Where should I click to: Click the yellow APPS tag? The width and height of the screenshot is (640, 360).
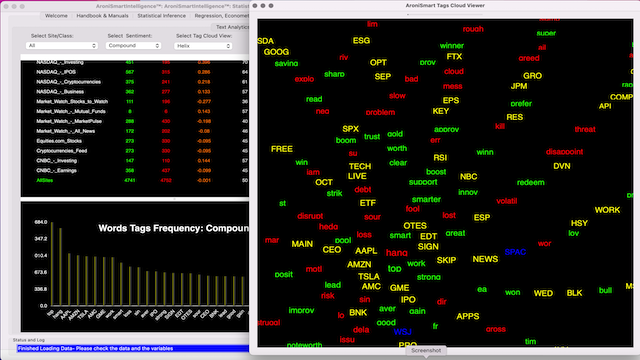pos(468,316)
